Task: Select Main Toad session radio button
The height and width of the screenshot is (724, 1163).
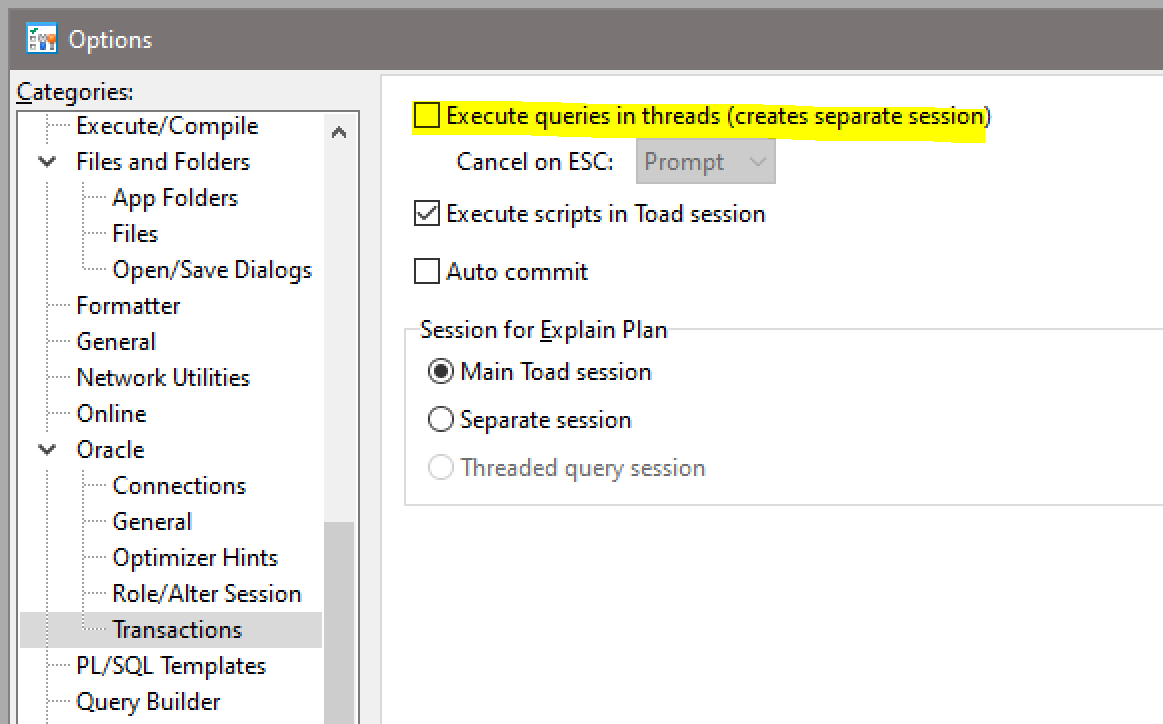Action: [x=440, y=372]
